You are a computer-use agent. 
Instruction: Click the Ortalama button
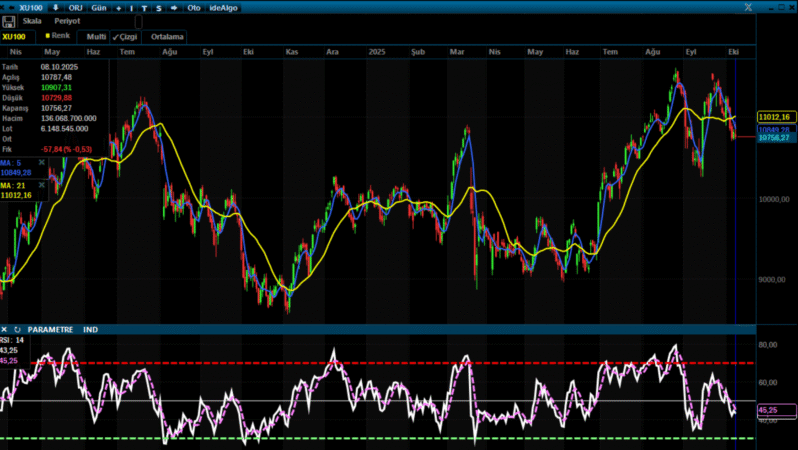(167, 36)
